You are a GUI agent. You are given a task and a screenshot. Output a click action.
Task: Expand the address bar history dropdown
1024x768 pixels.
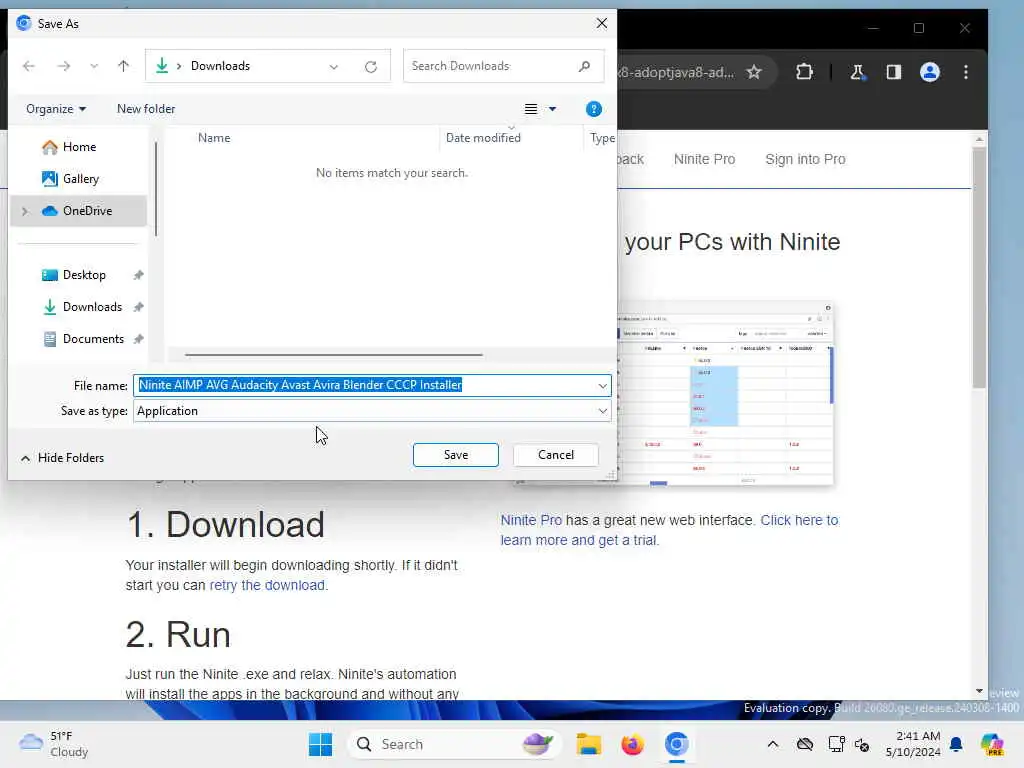click(x=334, y=67)
